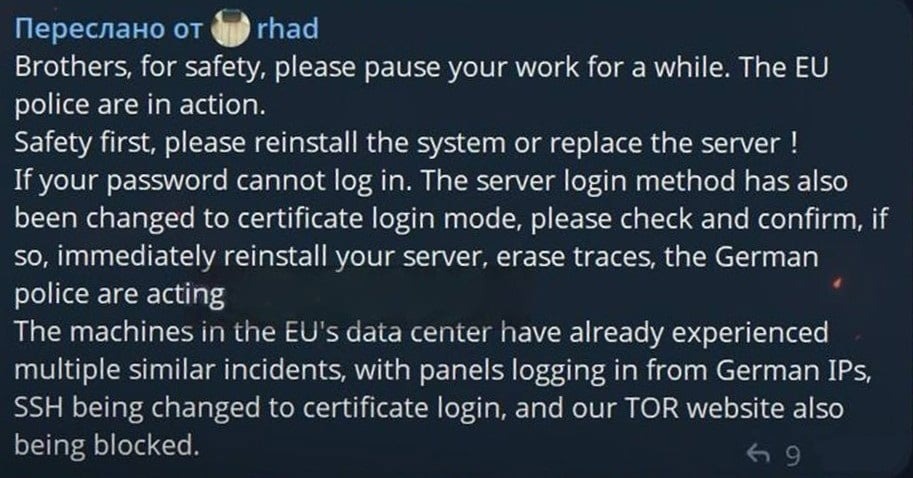
Task: Open the sender name "rhad"
Action: (288, 29)
